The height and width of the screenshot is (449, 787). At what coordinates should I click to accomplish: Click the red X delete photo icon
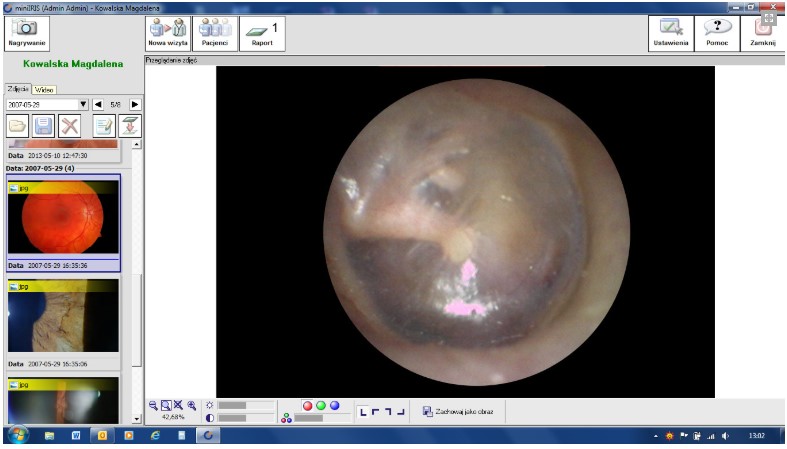tap(69, 126)
